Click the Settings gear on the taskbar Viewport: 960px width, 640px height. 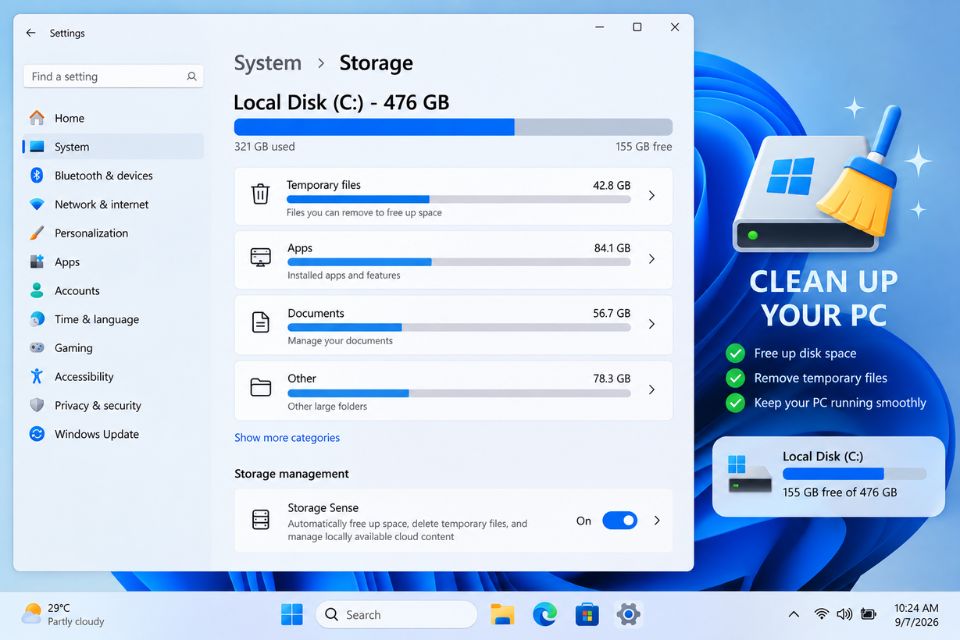[628, 614]
